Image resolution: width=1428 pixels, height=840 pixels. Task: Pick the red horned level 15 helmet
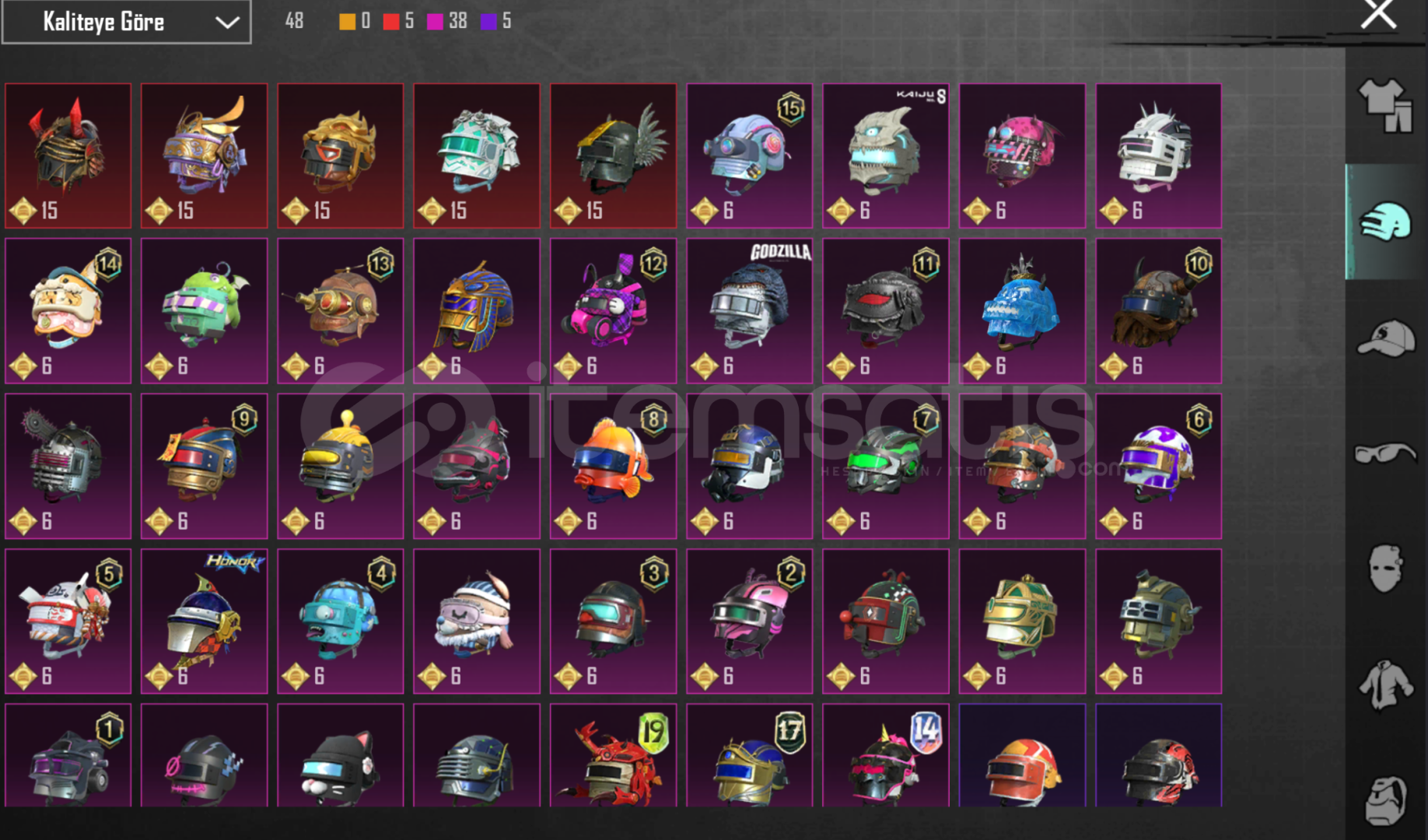pos(68,156)
